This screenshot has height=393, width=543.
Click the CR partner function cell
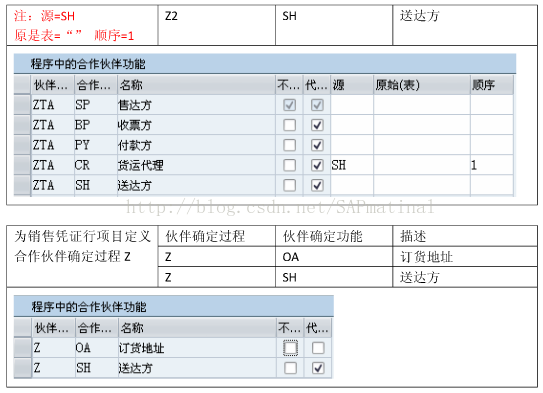(x=96, y=165)
